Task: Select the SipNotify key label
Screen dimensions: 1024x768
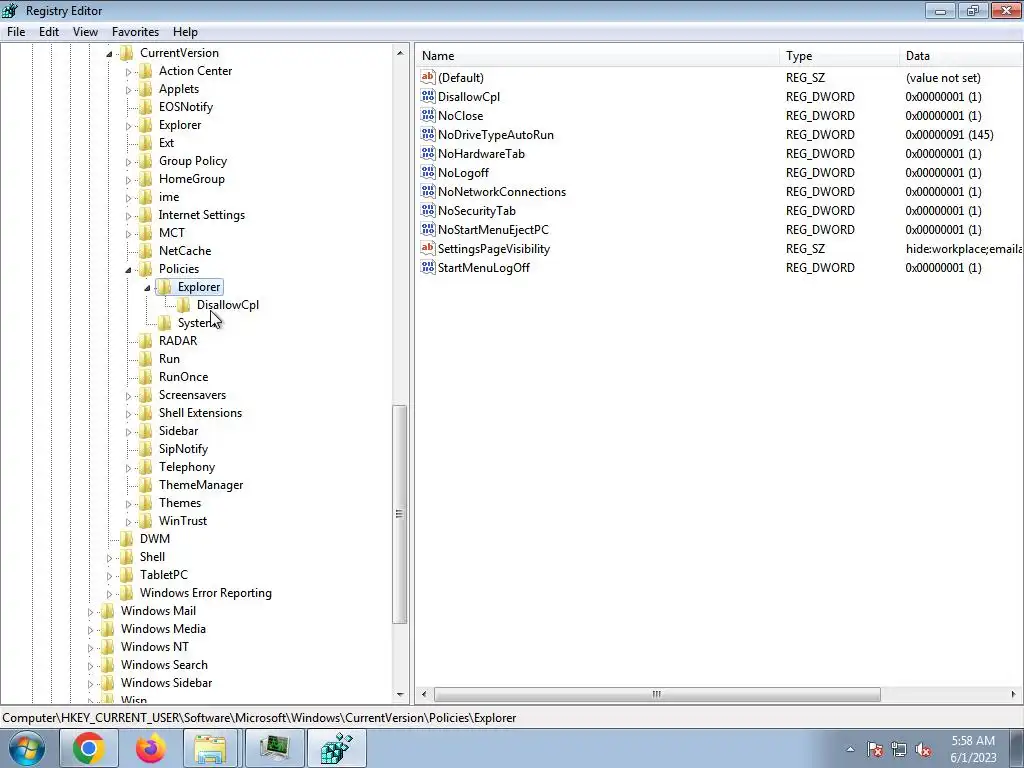Action: pos(184,449)
